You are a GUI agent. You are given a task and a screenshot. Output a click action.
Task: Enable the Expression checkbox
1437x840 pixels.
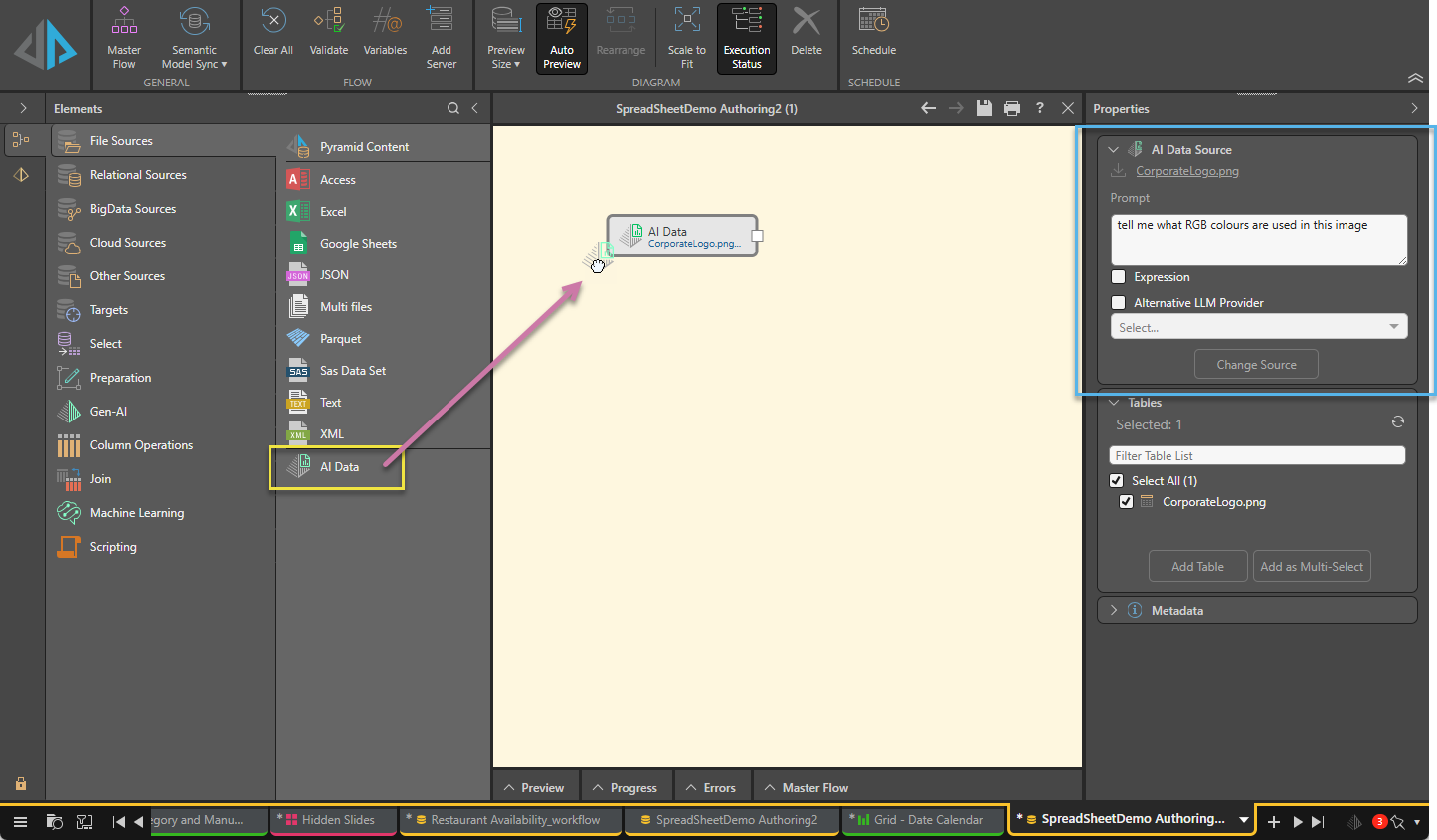1119,277
